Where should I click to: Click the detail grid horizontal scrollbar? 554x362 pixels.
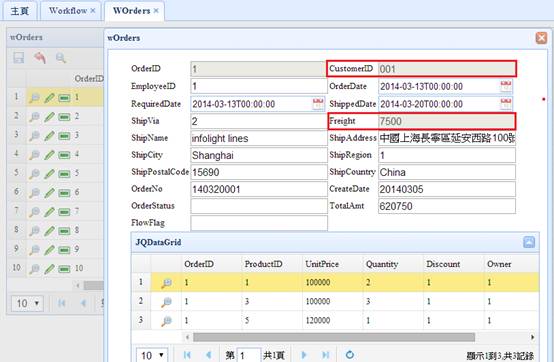coord(334,337)
